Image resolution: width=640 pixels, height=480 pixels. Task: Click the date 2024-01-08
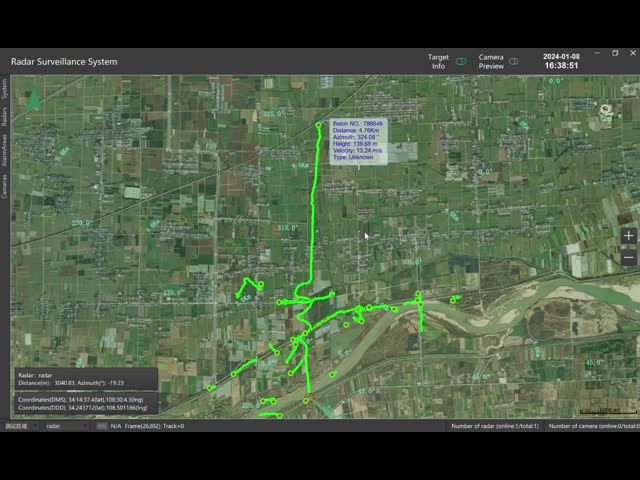tap(561, 57)
